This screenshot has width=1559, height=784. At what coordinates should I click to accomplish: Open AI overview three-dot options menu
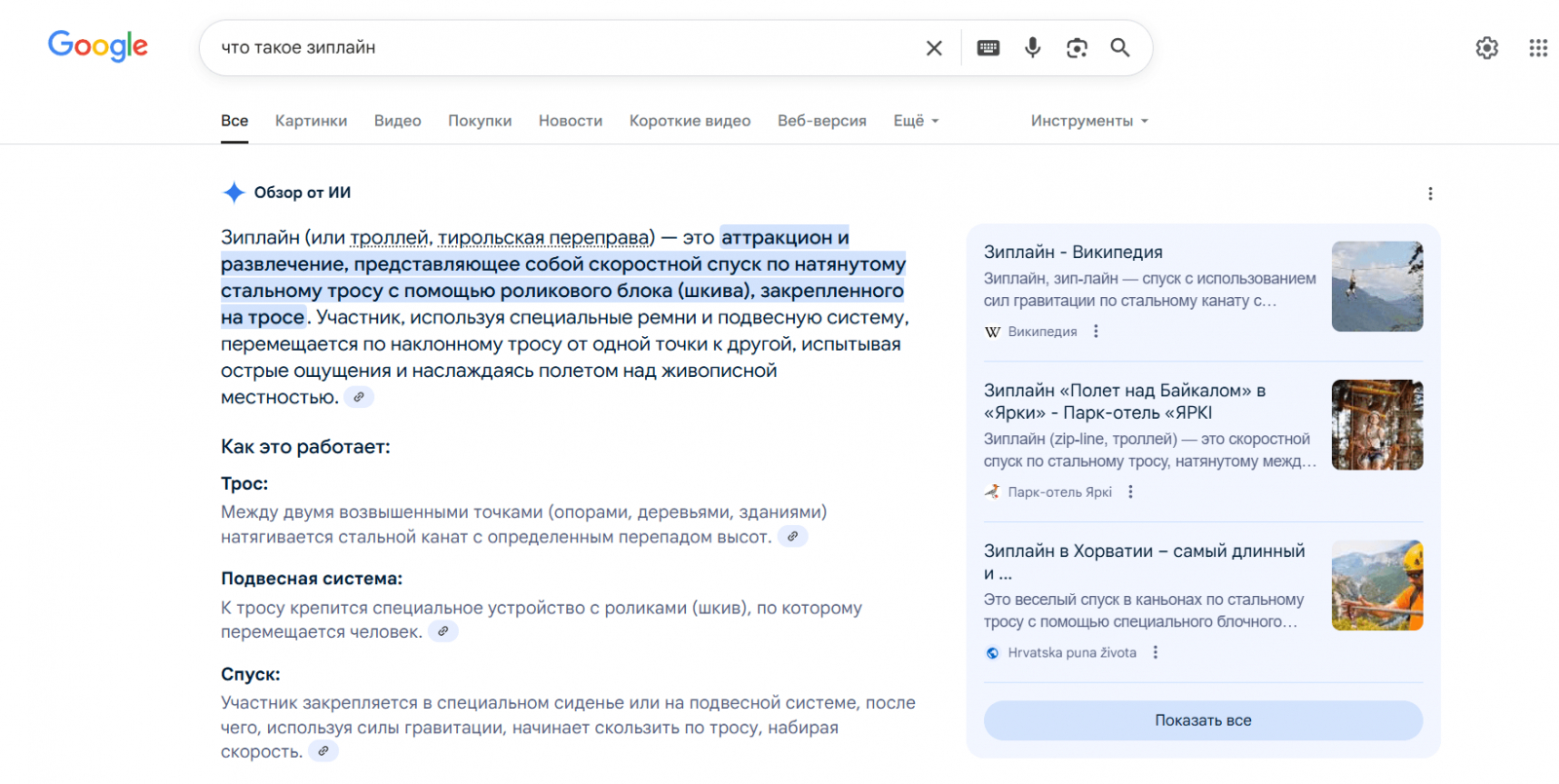coord(1430,194)
